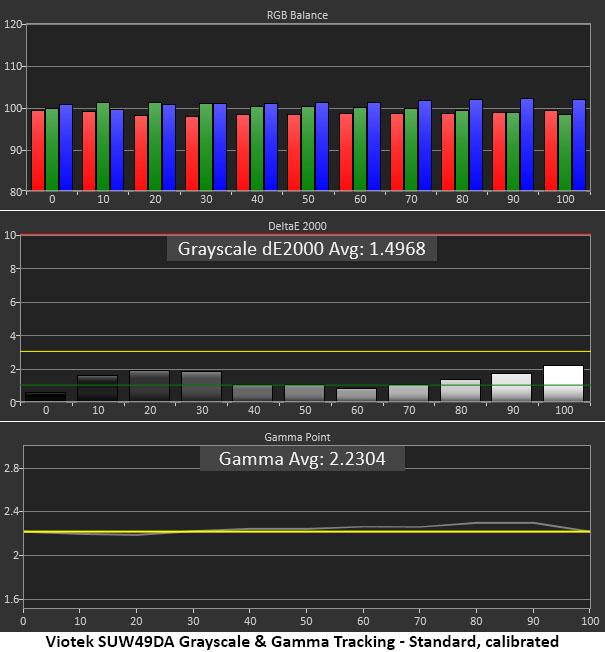Click the 120 label on RGB Balance axis
605x652 pixels.
12,24
